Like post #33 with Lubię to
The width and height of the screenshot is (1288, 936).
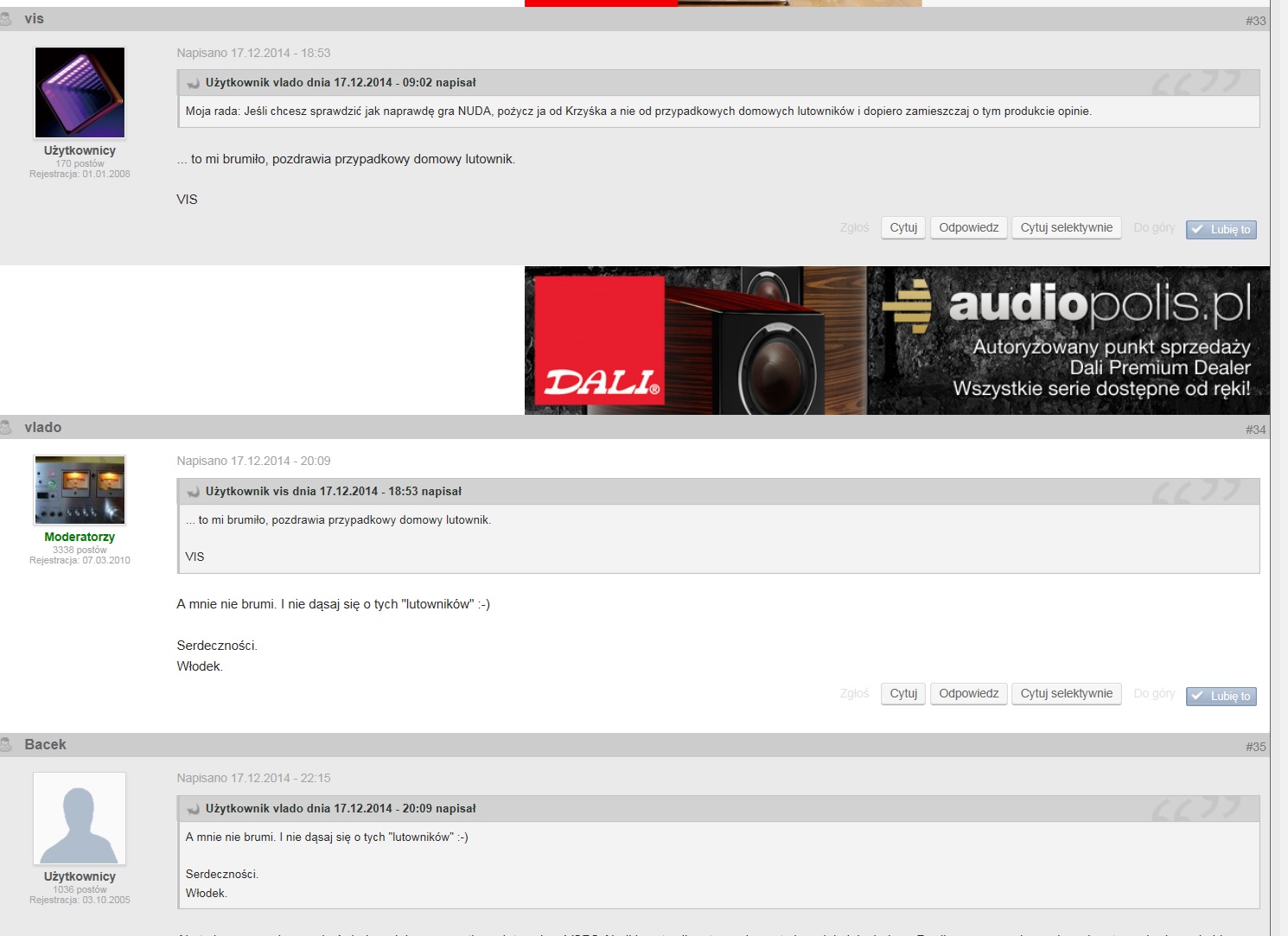pos(1221,230)
